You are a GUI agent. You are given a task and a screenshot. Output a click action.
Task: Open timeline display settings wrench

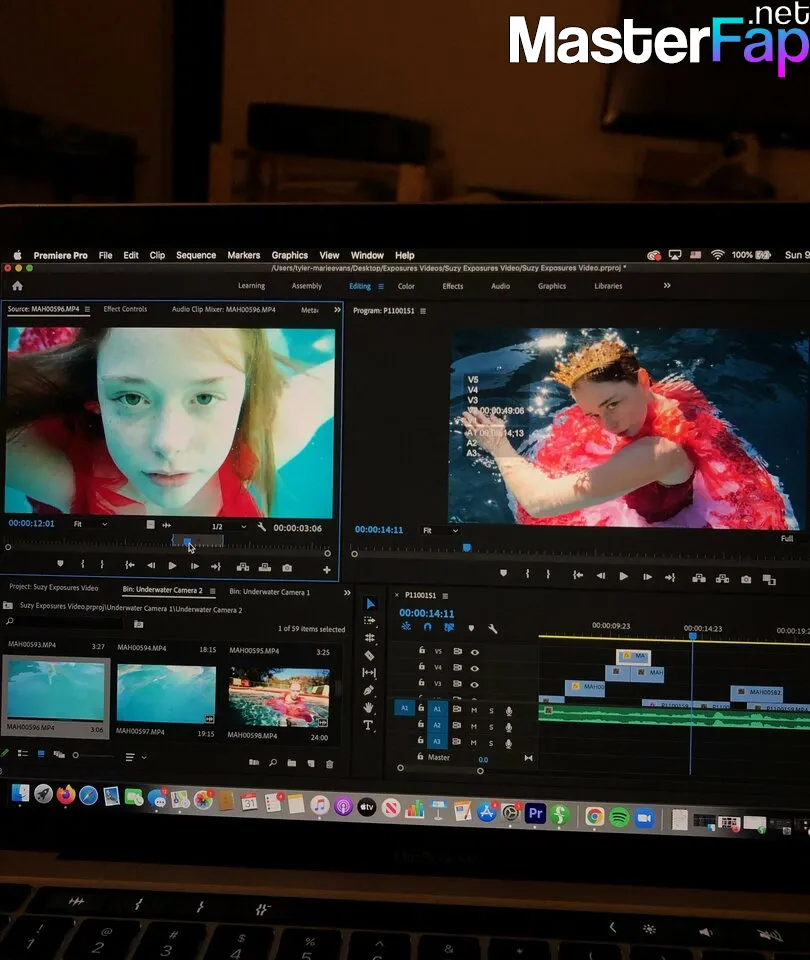[493, 628]
